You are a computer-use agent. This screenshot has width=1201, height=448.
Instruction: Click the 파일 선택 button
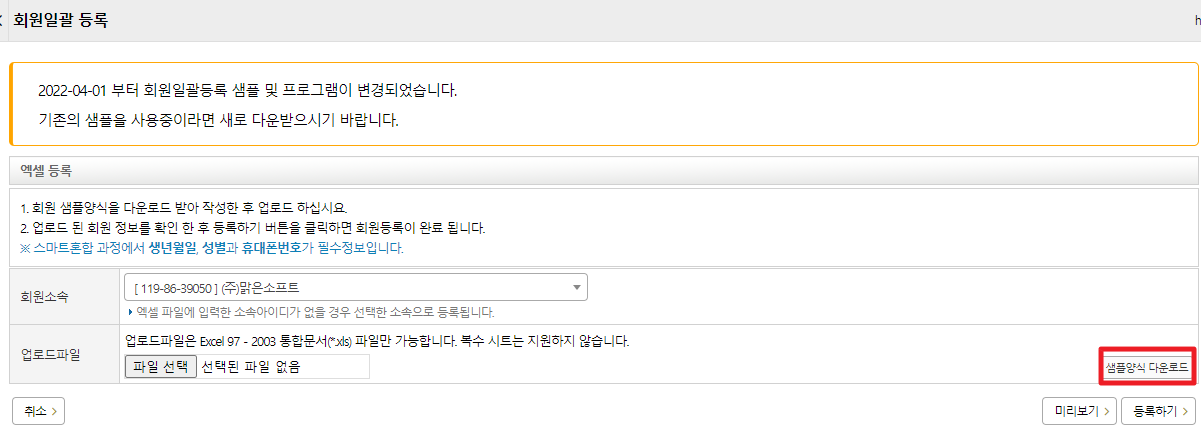(160, 367)
